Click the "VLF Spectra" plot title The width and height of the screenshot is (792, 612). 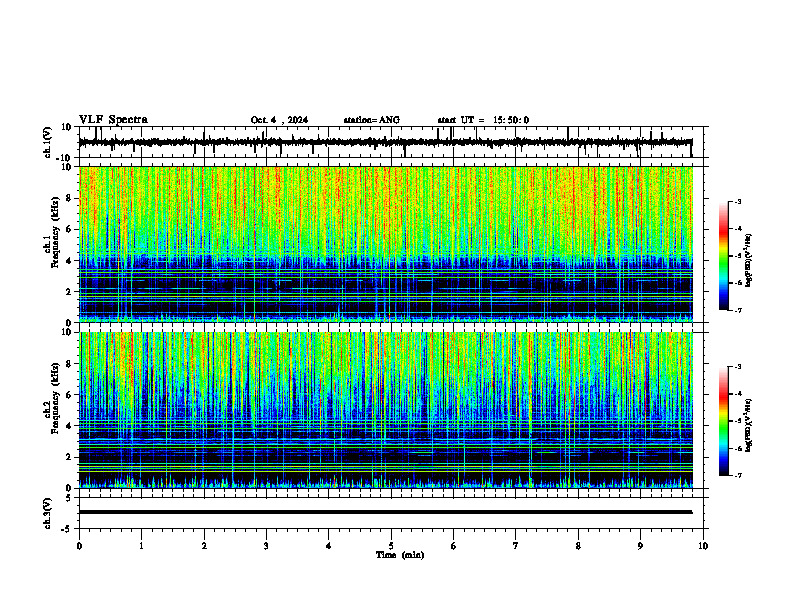[113, 120]
